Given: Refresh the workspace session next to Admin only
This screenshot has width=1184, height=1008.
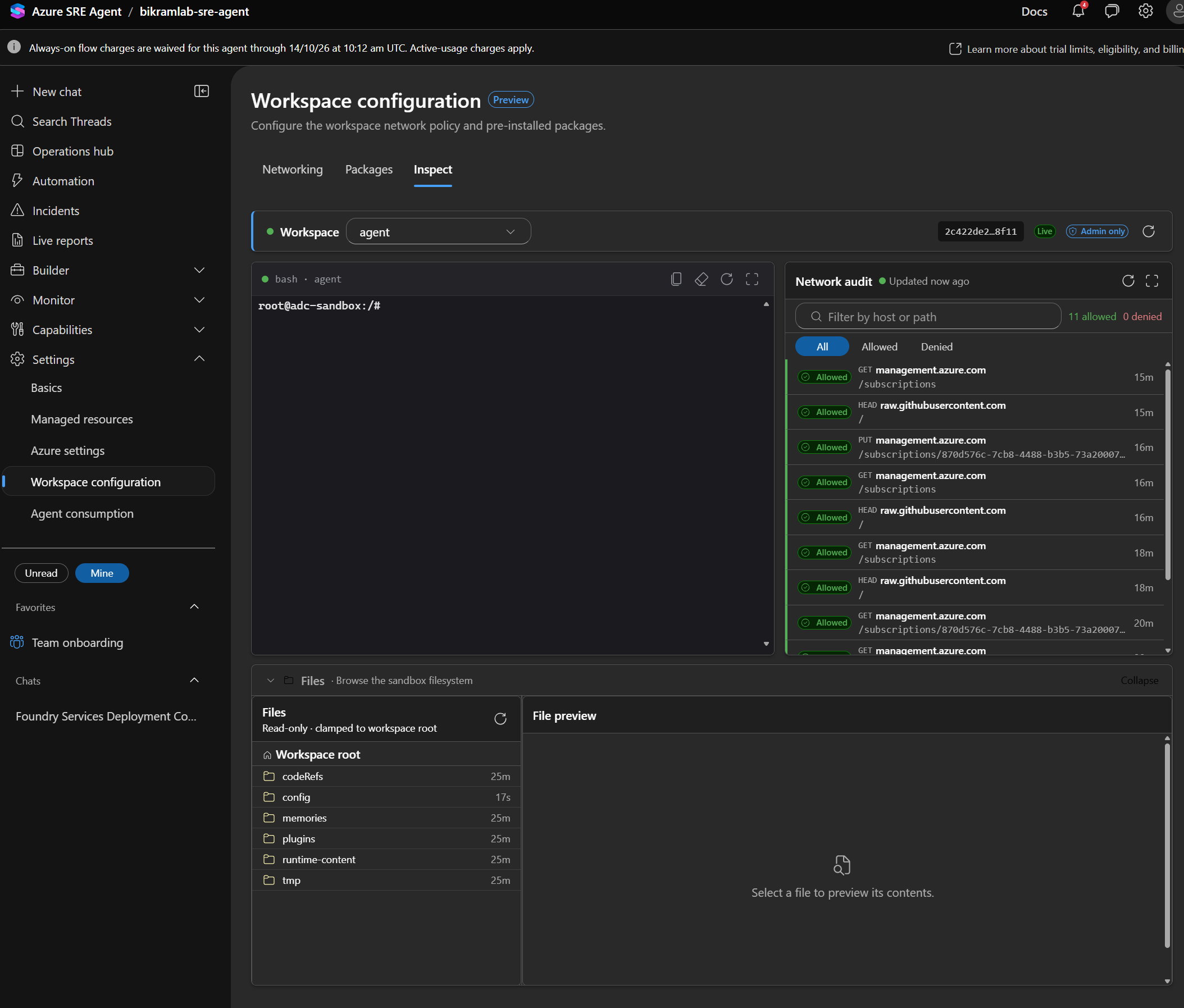Looking at the screenshot, I should [x=1149, y=231].
